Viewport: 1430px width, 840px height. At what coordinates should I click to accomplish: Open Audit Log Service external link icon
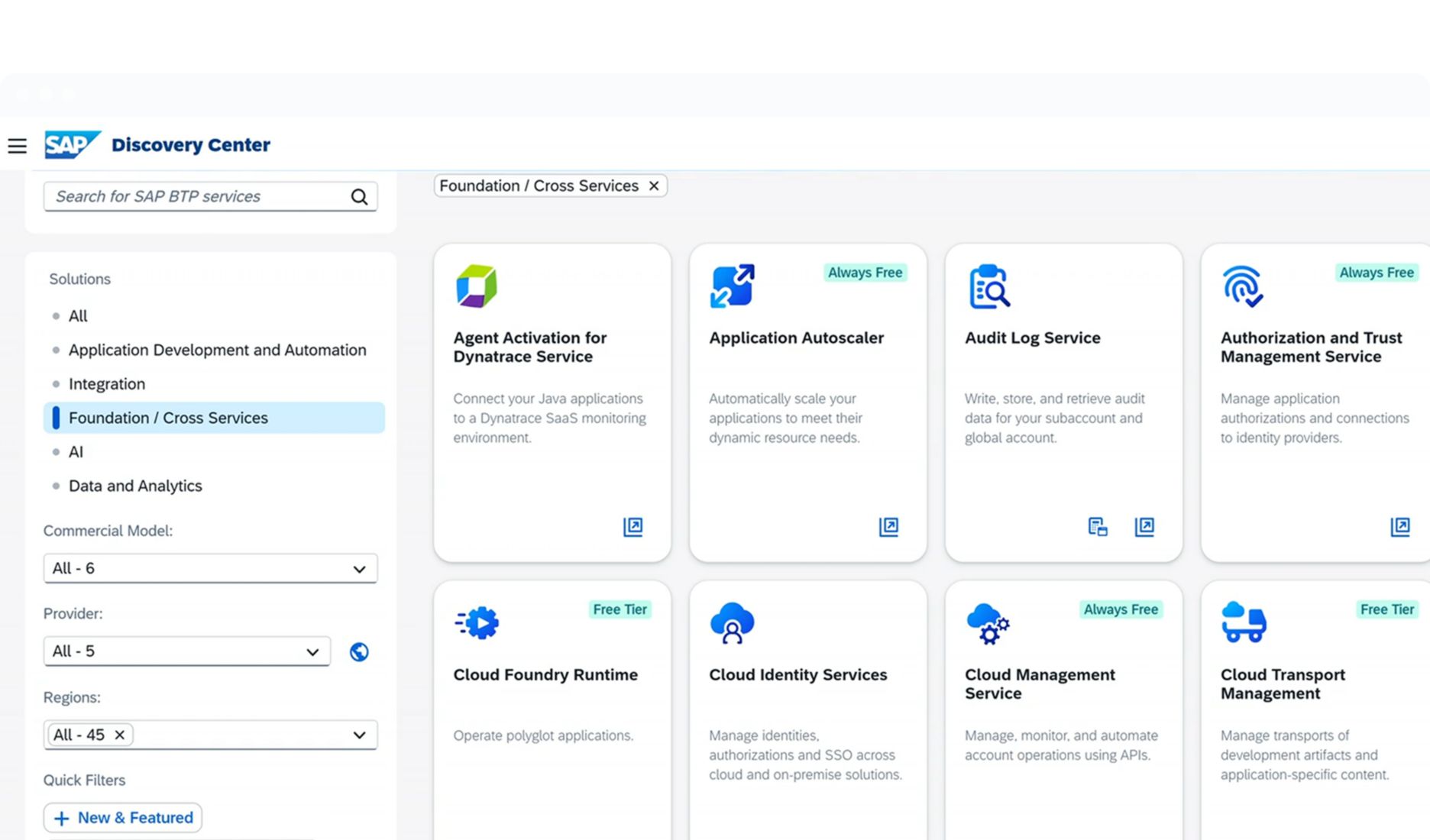[x=1144, y=527]
